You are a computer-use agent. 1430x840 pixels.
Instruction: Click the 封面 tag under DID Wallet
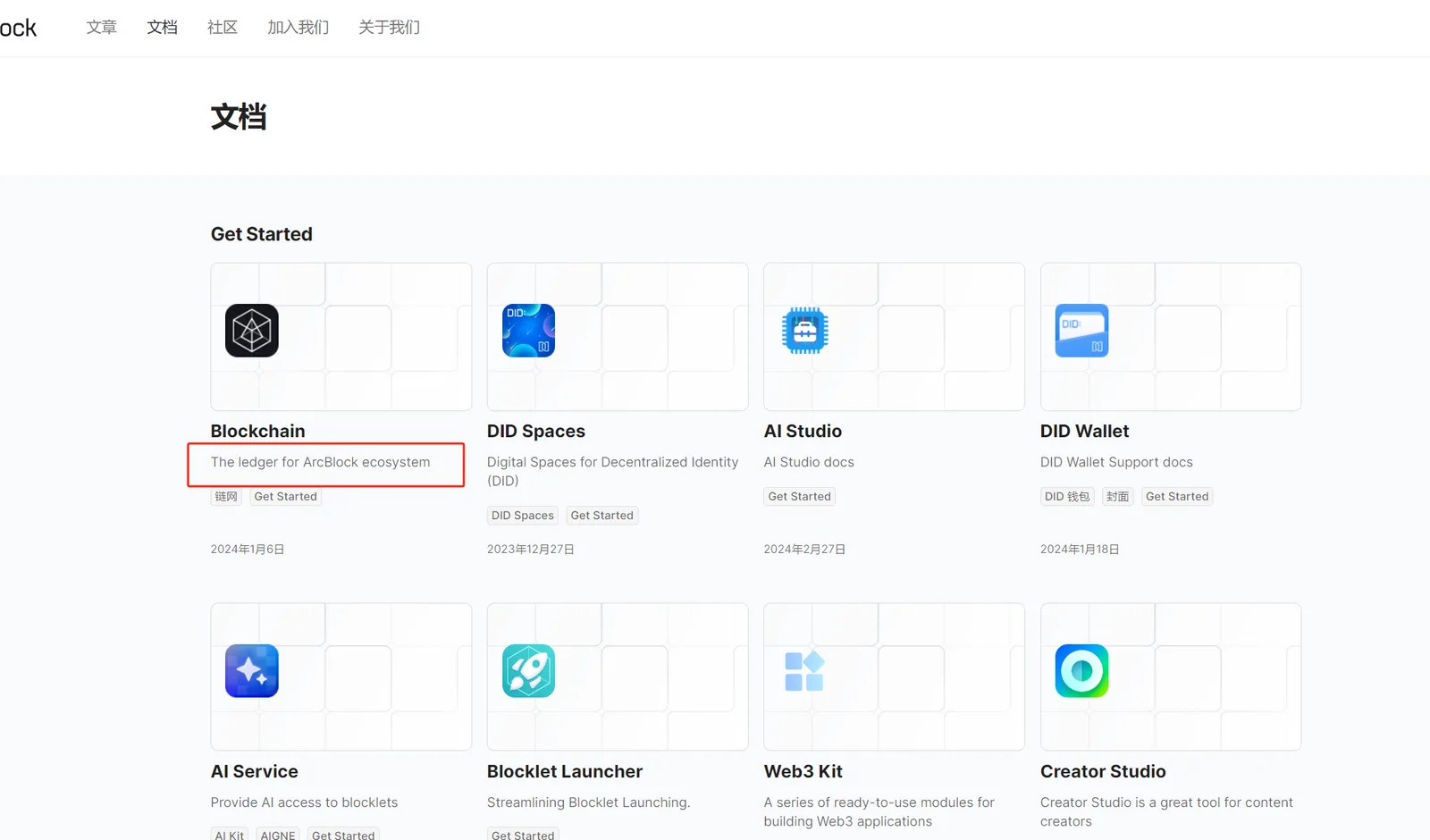(1118, 497)
